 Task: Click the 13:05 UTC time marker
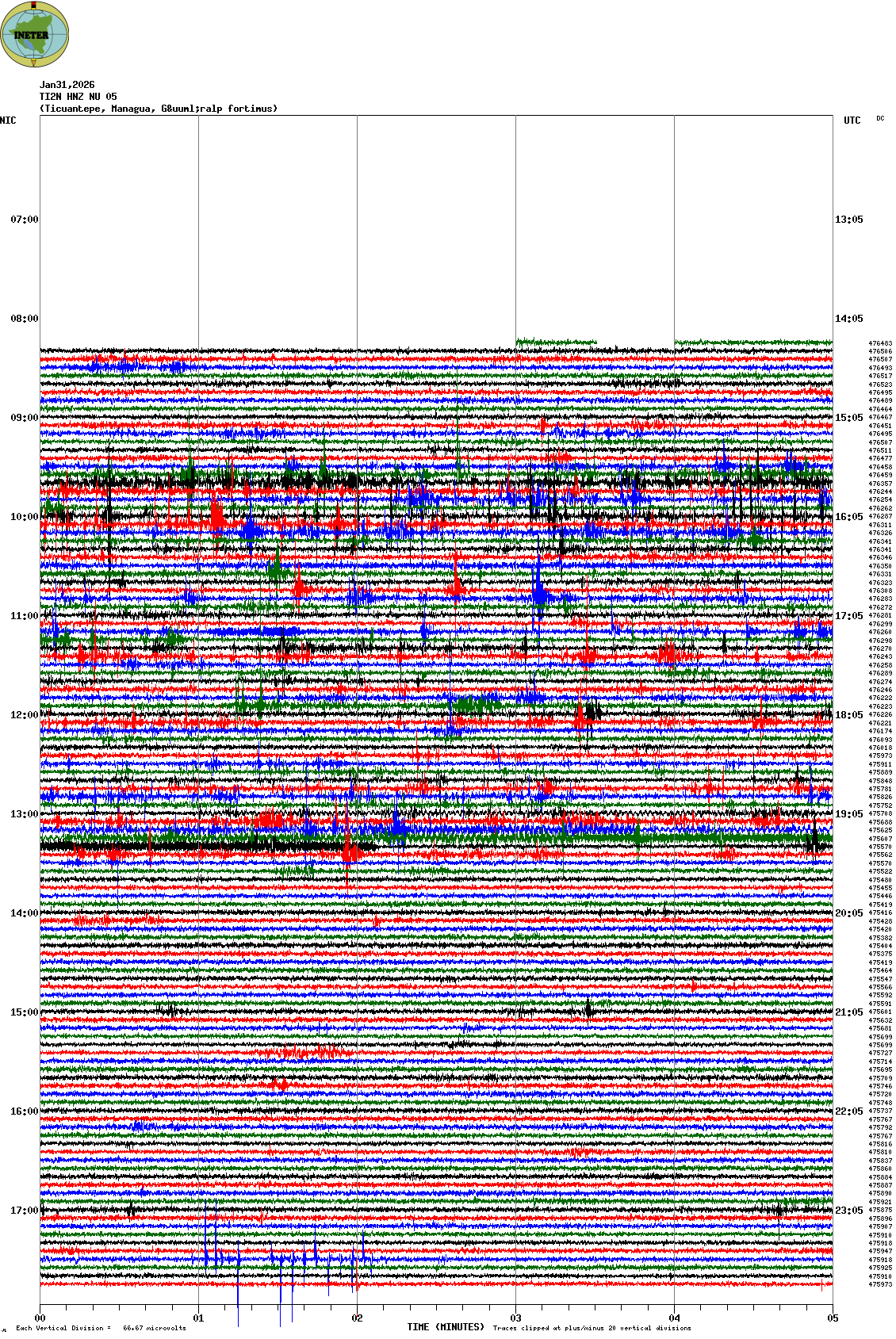click(x=848, y=220)
